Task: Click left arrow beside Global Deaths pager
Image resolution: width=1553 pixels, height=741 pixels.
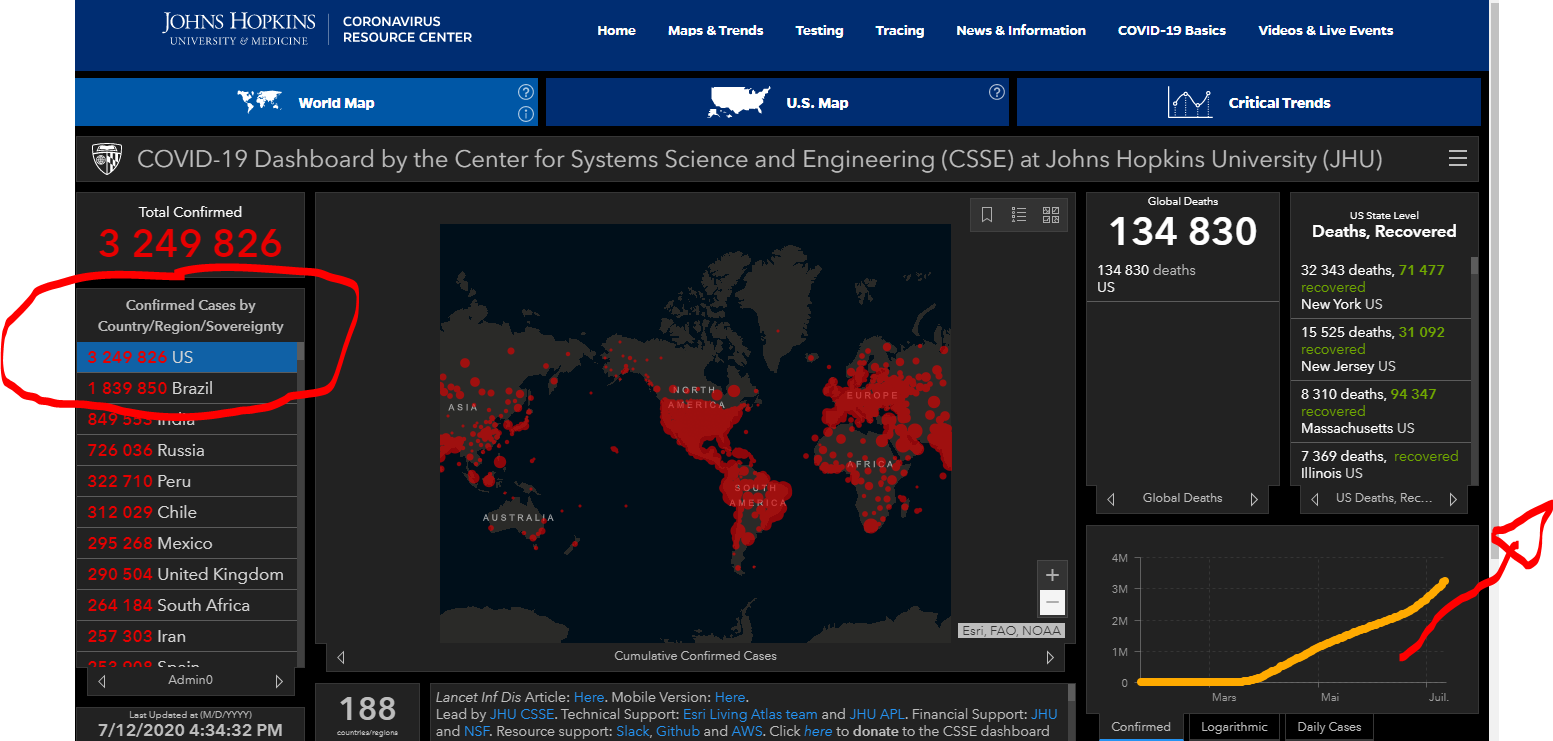Action: (x=1111, y=499)
